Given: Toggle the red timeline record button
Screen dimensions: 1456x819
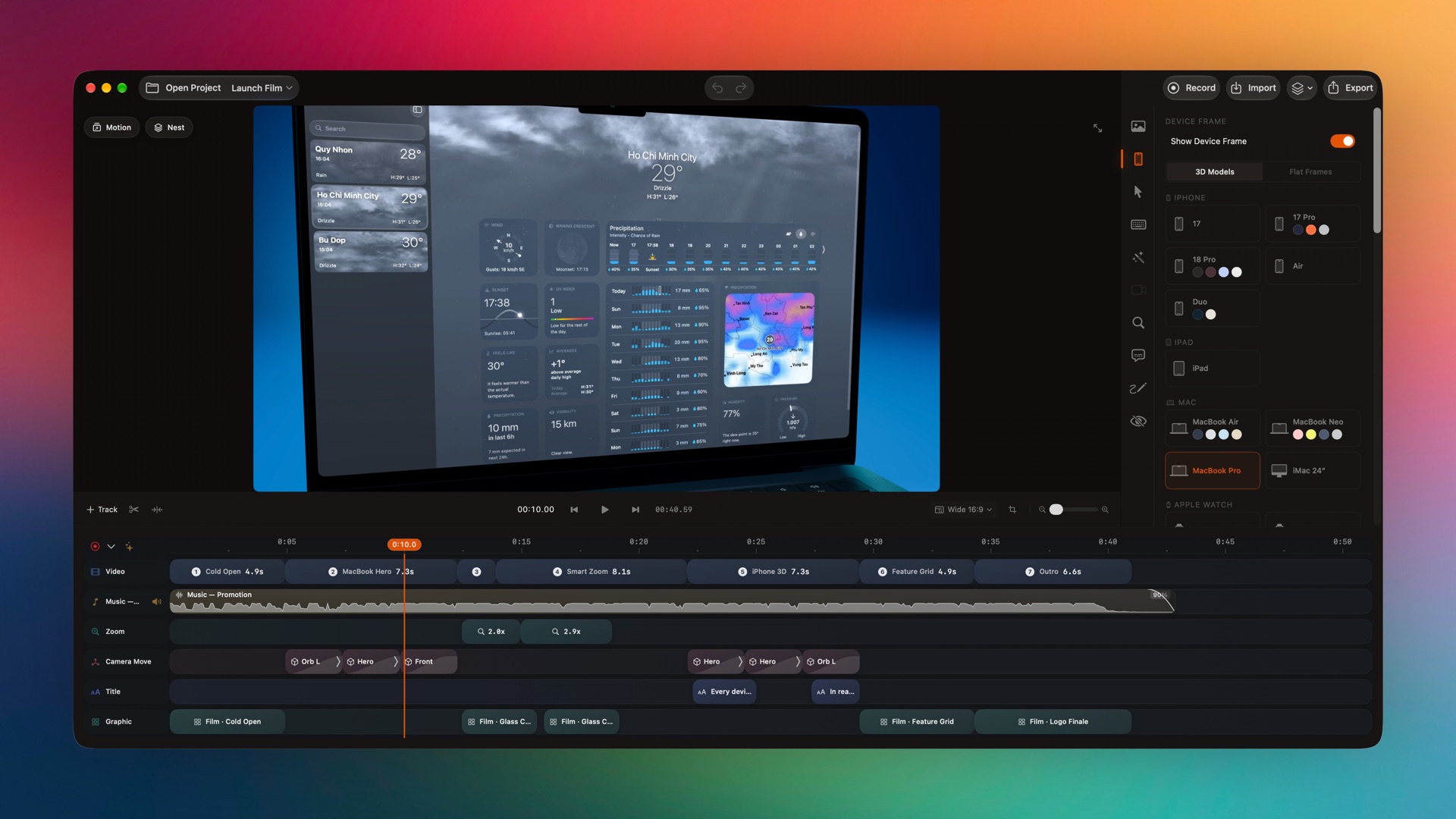Looking at the screenshot, I should point(95,546).
